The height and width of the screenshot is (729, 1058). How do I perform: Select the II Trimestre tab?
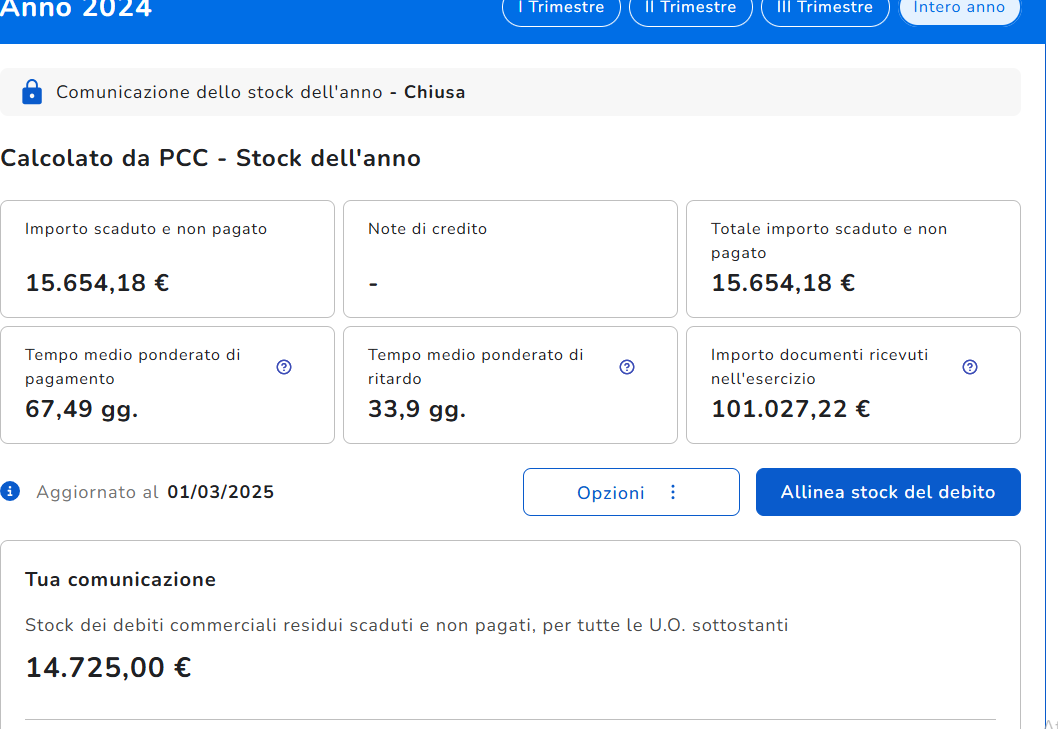pos(690,9)
